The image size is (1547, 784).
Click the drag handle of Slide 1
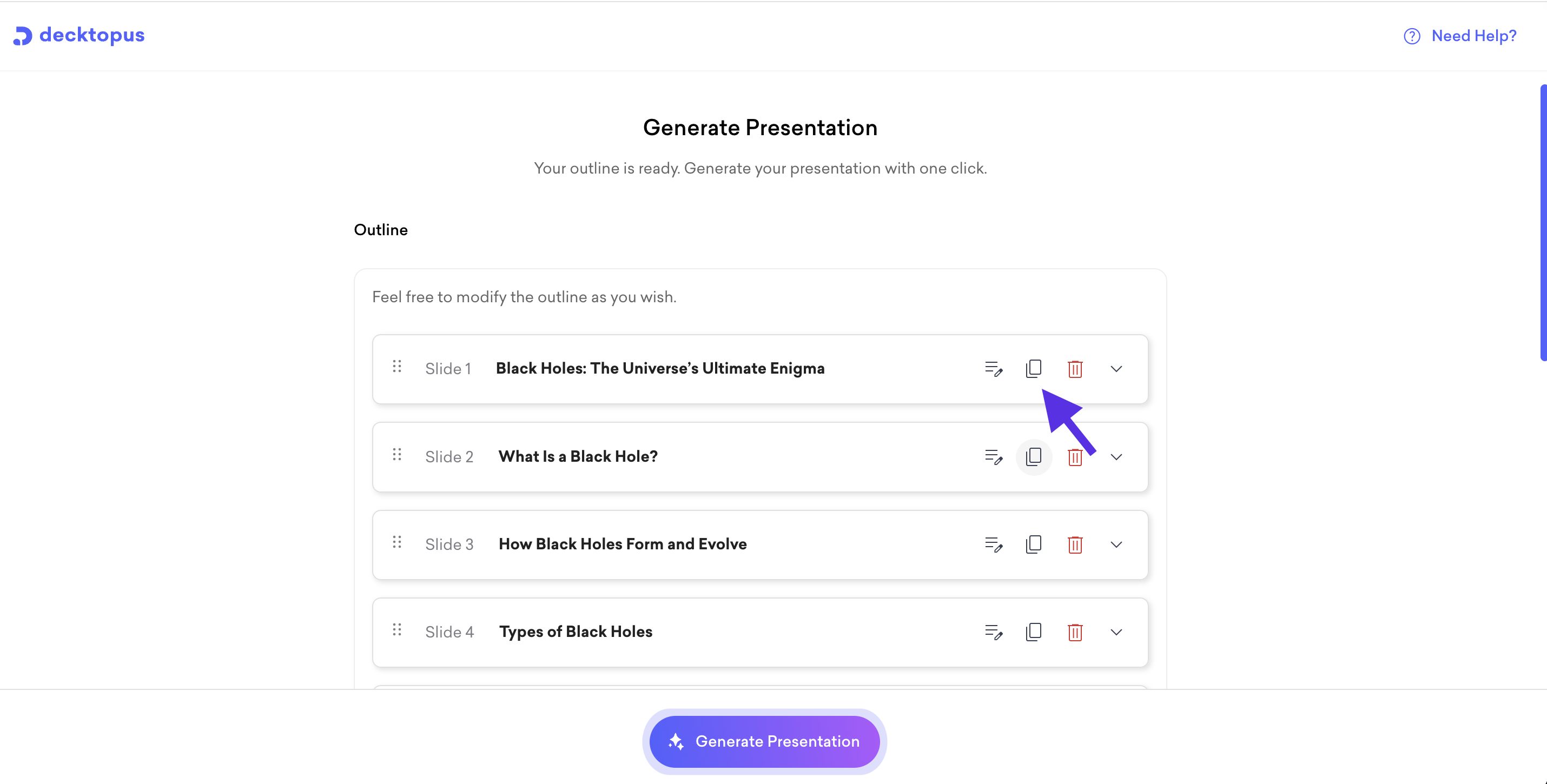tap(397, 366)
